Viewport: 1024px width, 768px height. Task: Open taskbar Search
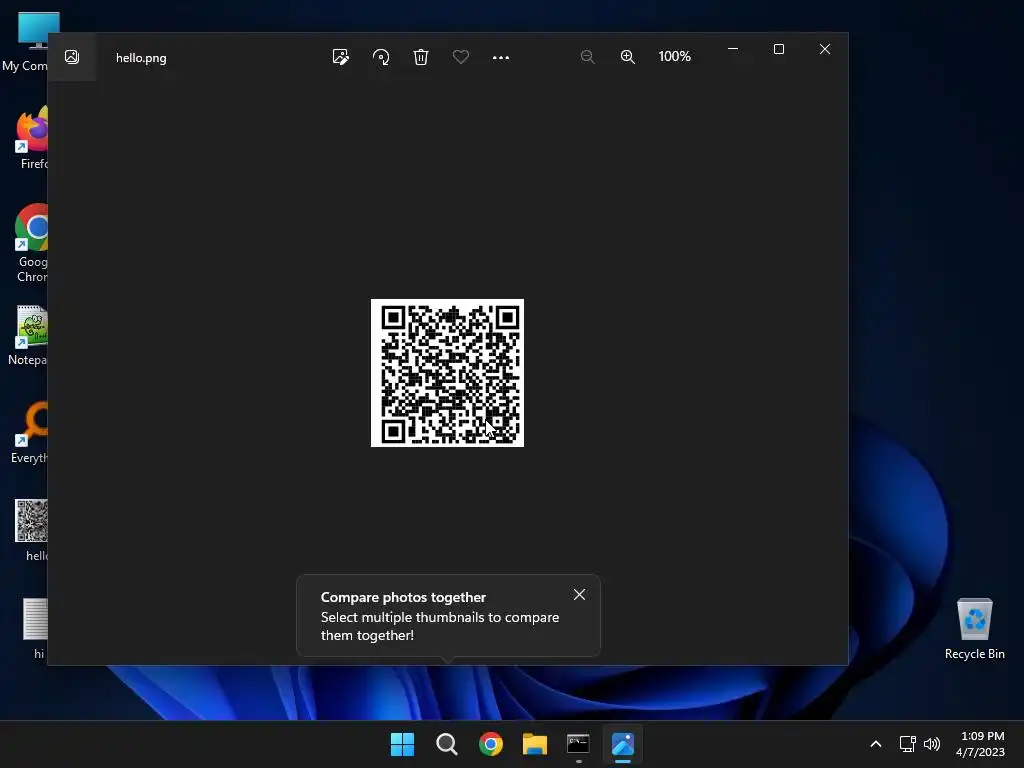click(x=447, y=744)
